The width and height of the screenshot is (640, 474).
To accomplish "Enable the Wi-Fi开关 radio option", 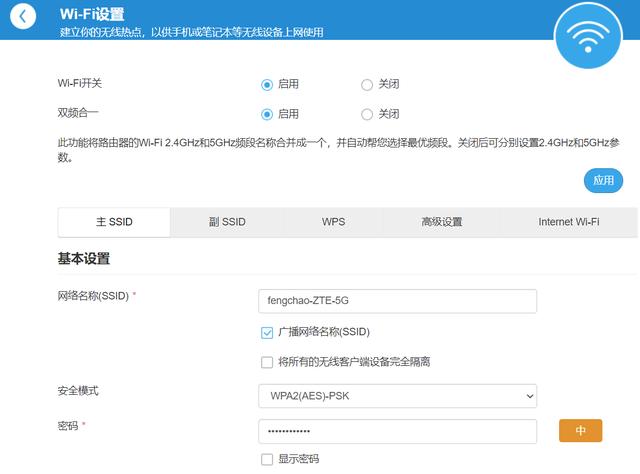I will (267, 85).
